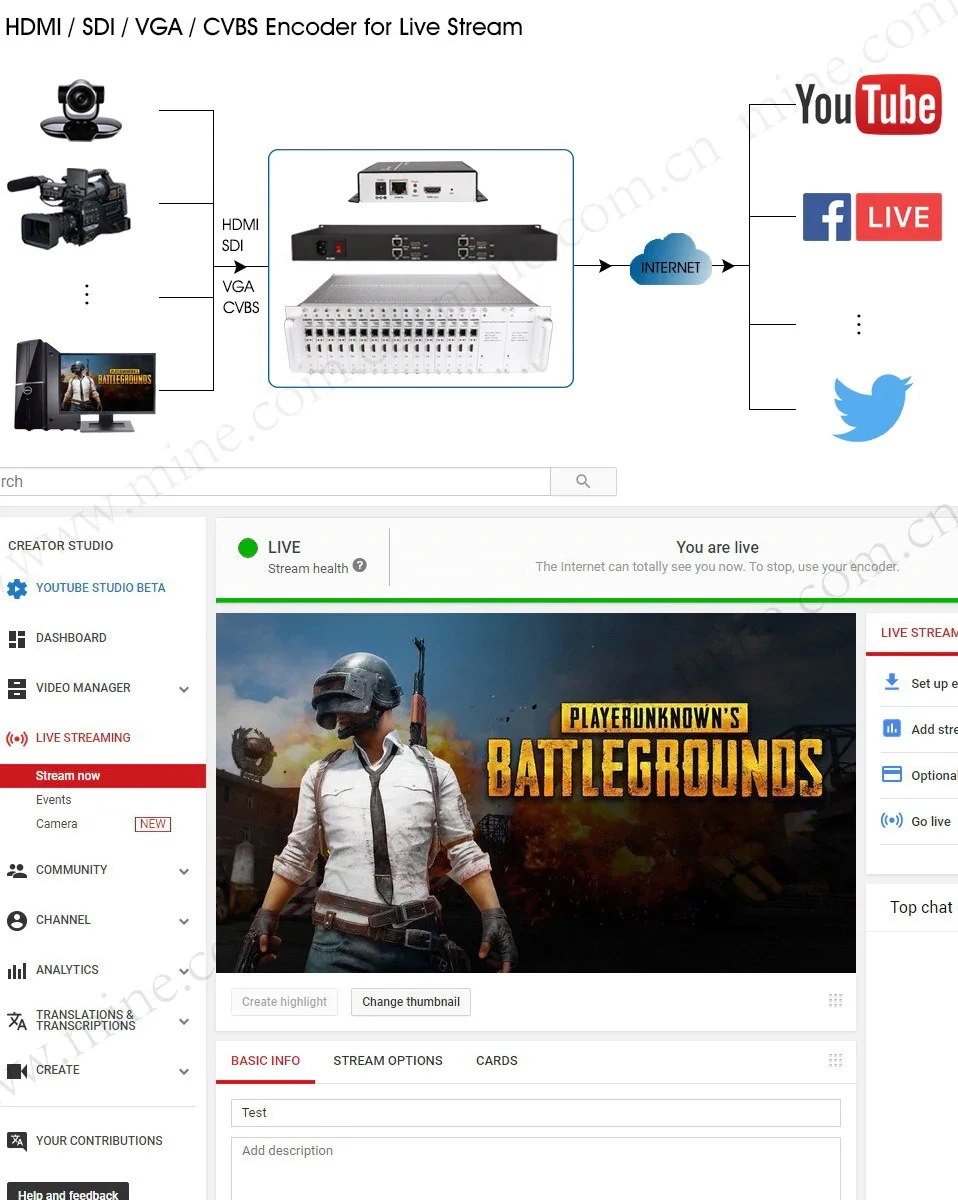Click the search magnifier button

(583, 481)
